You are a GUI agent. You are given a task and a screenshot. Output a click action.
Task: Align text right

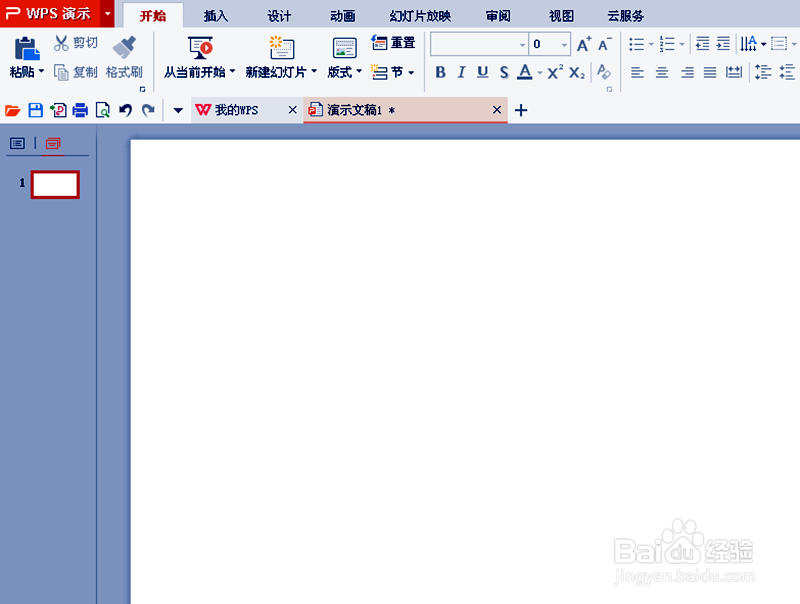[687, 72]
